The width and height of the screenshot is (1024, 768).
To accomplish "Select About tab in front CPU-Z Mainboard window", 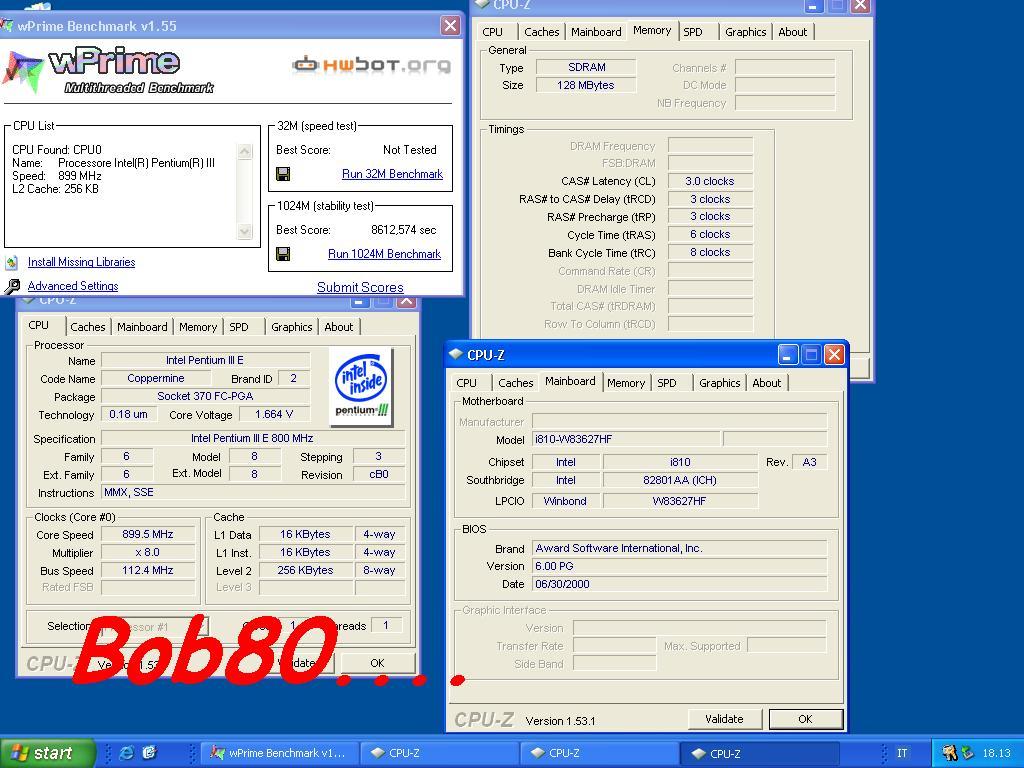I will [x=766, y=383].
